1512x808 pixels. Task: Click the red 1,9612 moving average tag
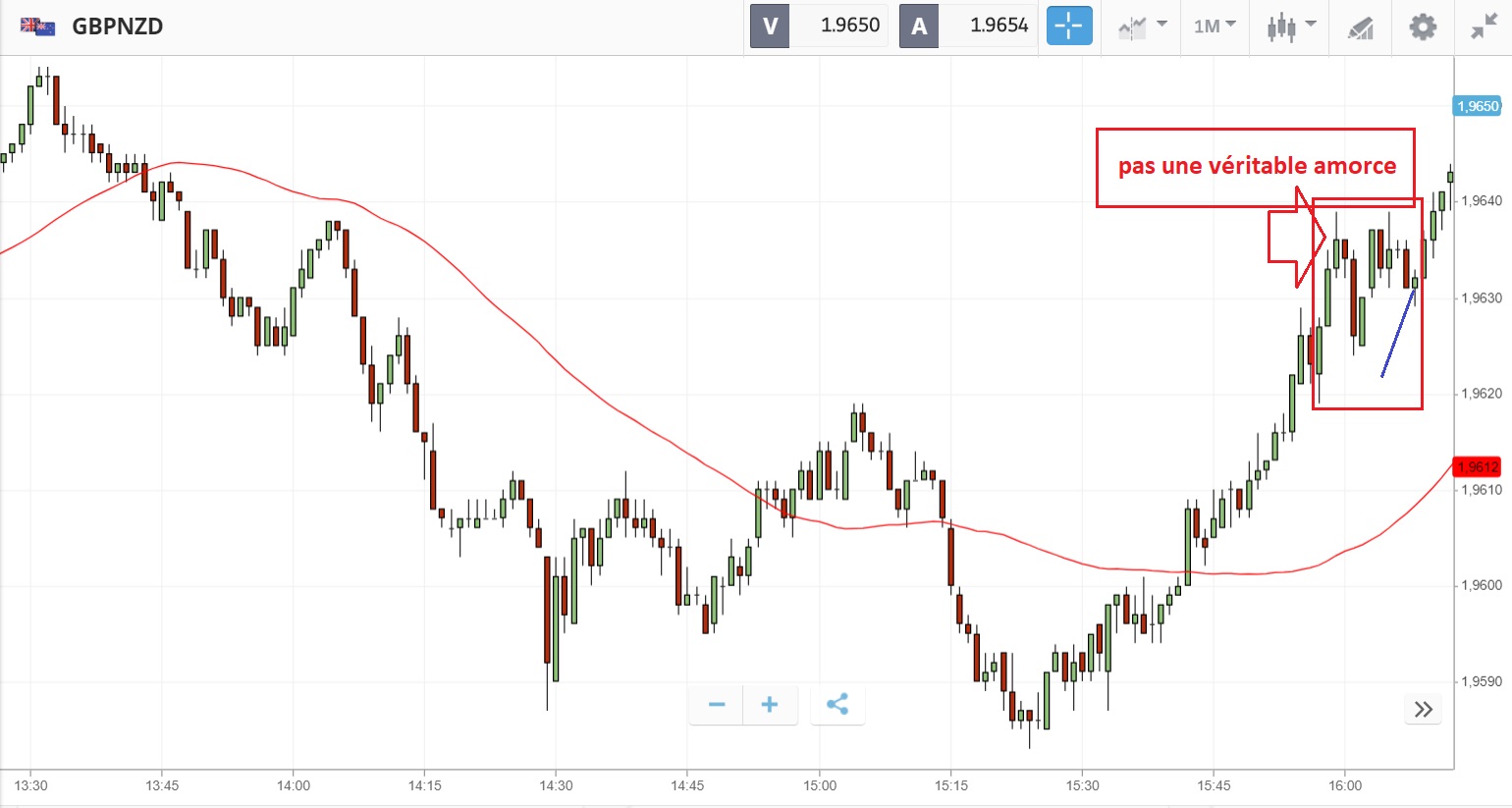point(1478,467)
